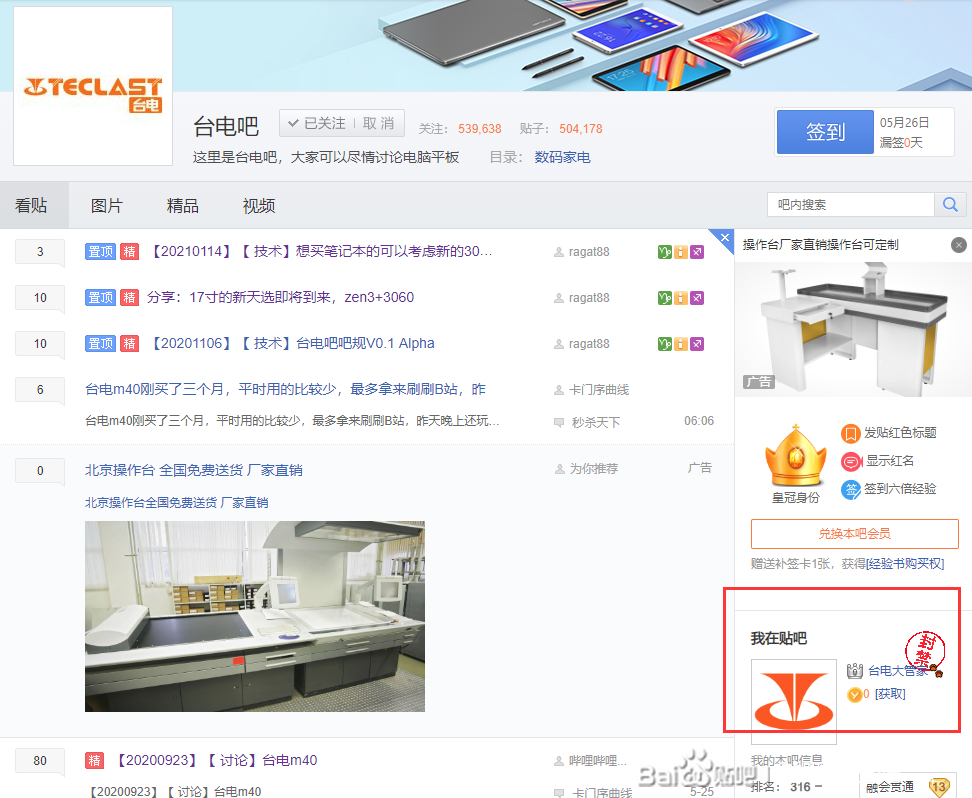Click 取消 to unfollow 台电吧
Viewport: 972px width, 798px height.
(x=378, y=124)
